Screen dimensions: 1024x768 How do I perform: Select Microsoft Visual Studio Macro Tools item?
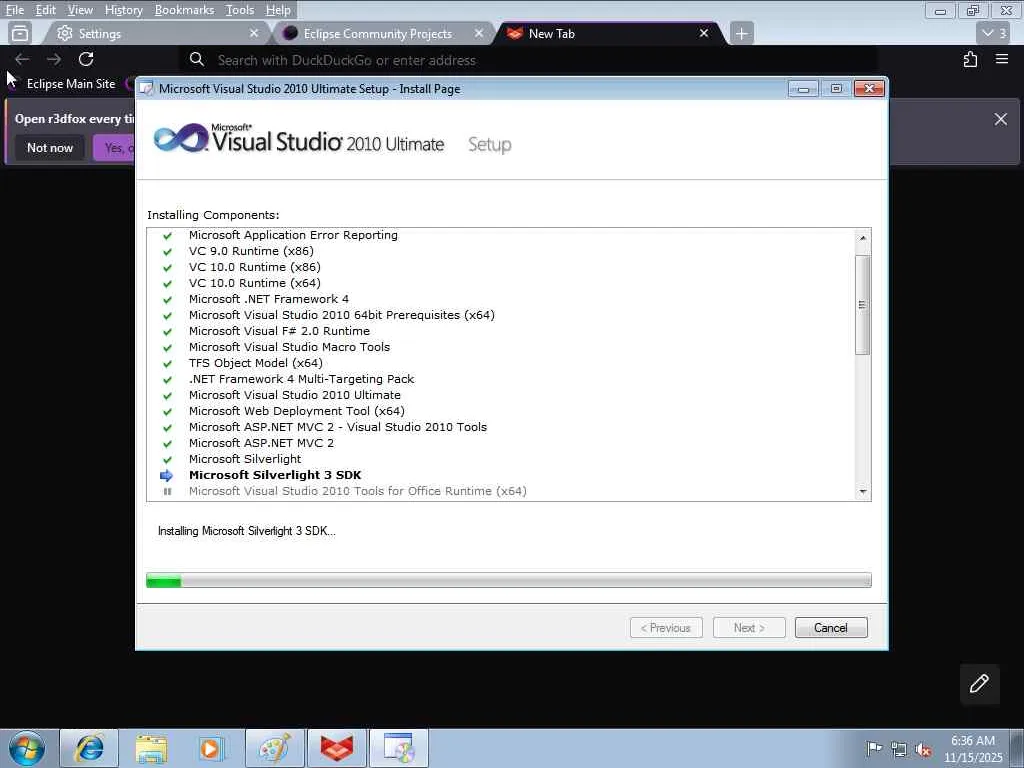289,347
